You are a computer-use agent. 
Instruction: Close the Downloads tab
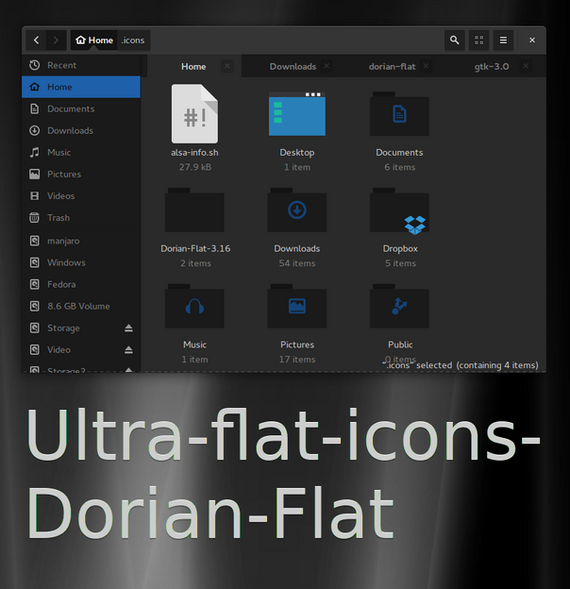[327, 66]
